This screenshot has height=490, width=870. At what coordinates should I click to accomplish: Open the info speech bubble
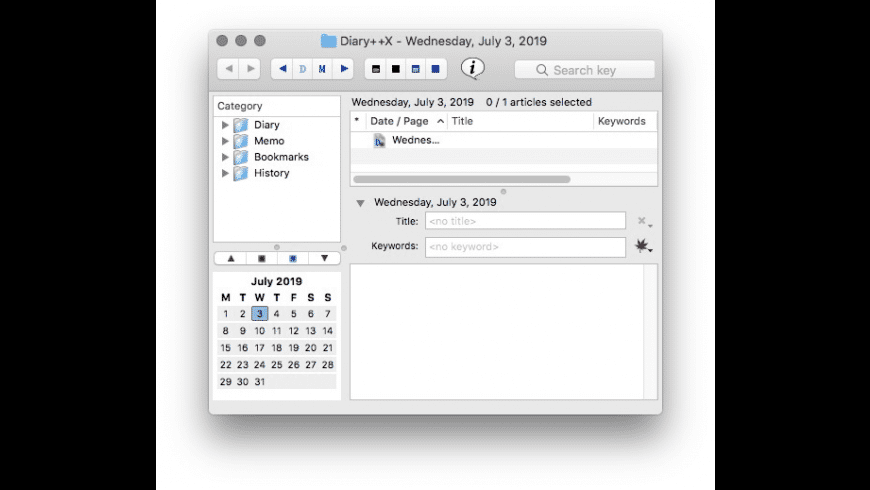pos(472,68)
